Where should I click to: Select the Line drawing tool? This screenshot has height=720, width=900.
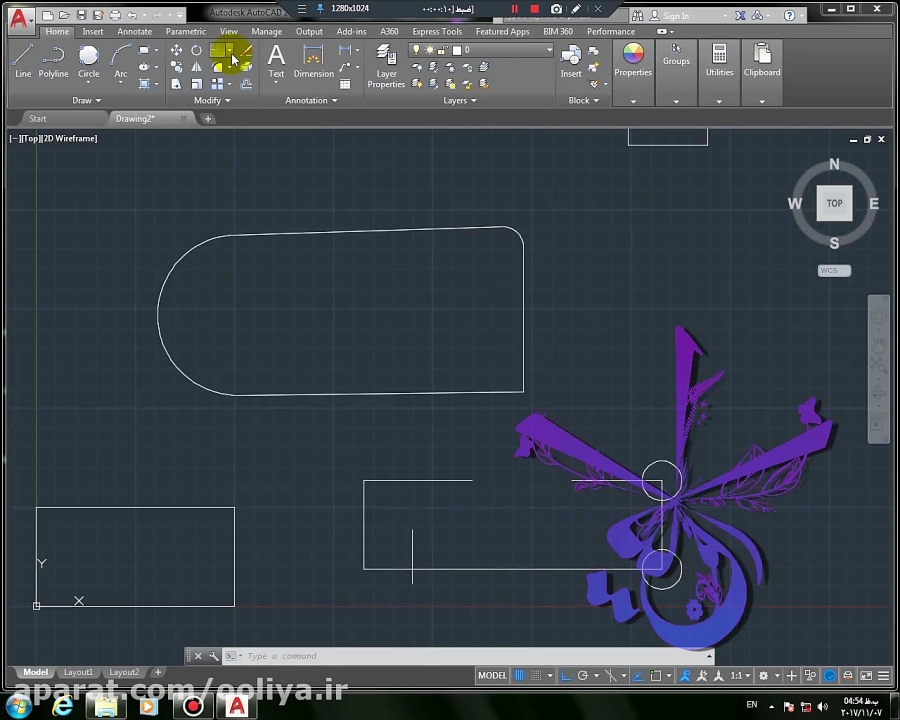coord(23,60)
